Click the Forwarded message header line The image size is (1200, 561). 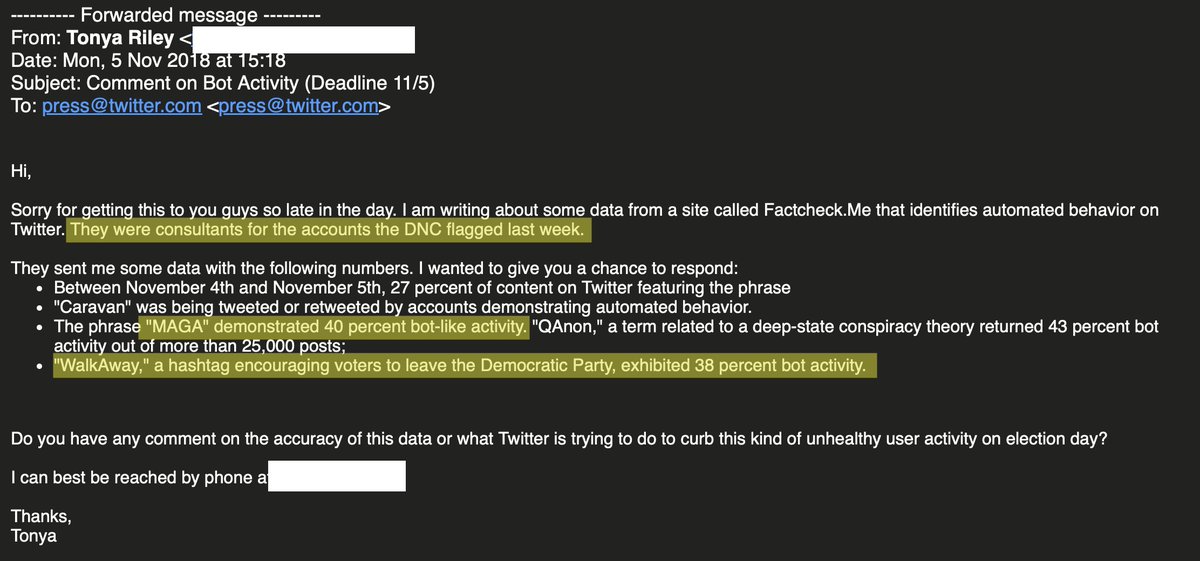(x=165, y=17)
